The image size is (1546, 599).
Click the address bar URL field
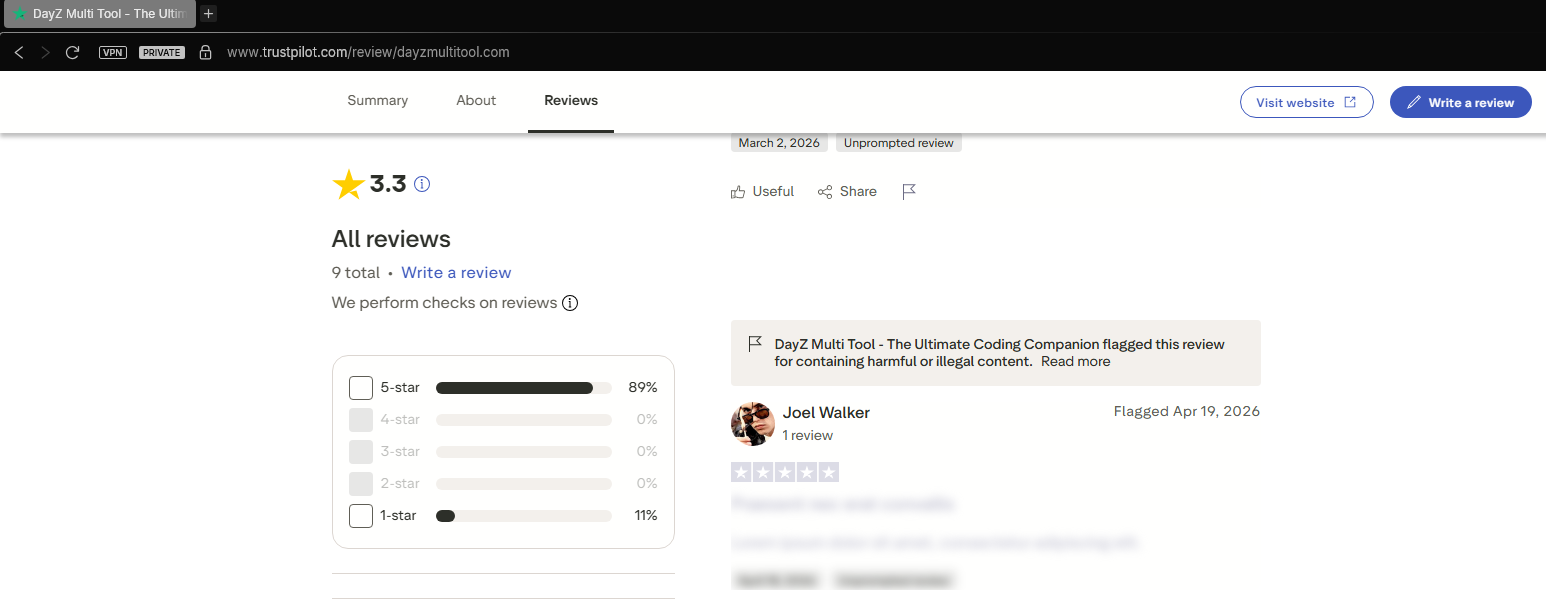[x=368, y=52]
